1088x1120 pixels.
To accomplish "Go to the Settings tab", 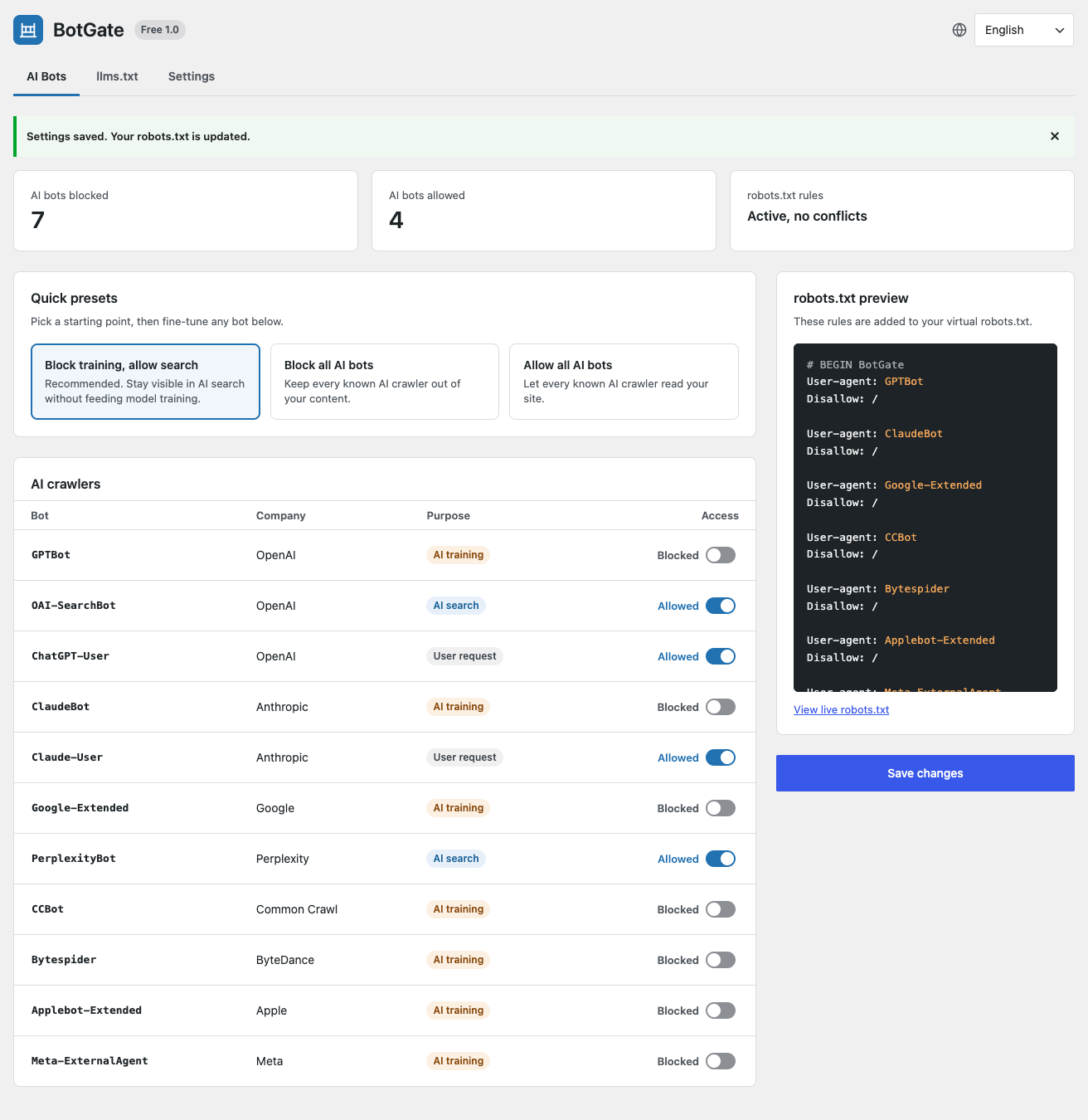I will pos(192,76).
